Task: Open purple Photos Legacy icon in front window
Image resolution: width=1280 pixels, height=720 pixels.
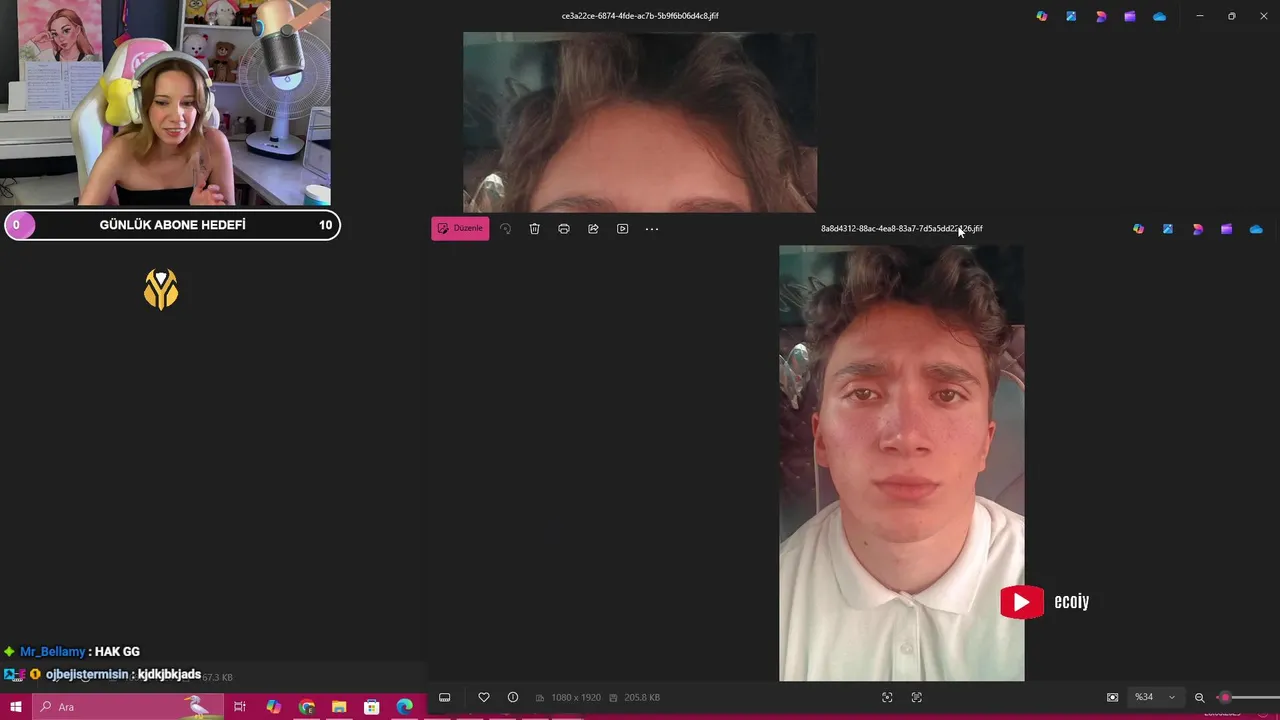Action: click(x=1226, y=229)
